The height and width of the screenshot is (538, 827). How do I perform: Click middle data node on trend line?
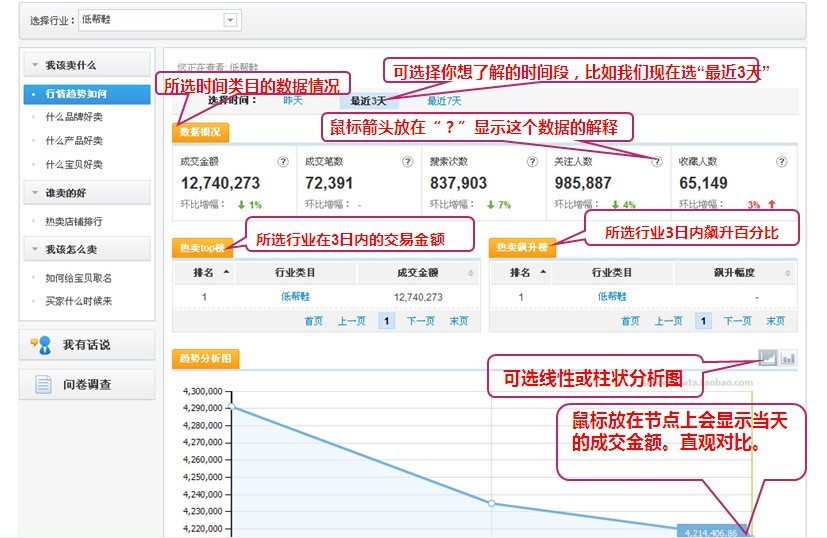click(492, 504)
